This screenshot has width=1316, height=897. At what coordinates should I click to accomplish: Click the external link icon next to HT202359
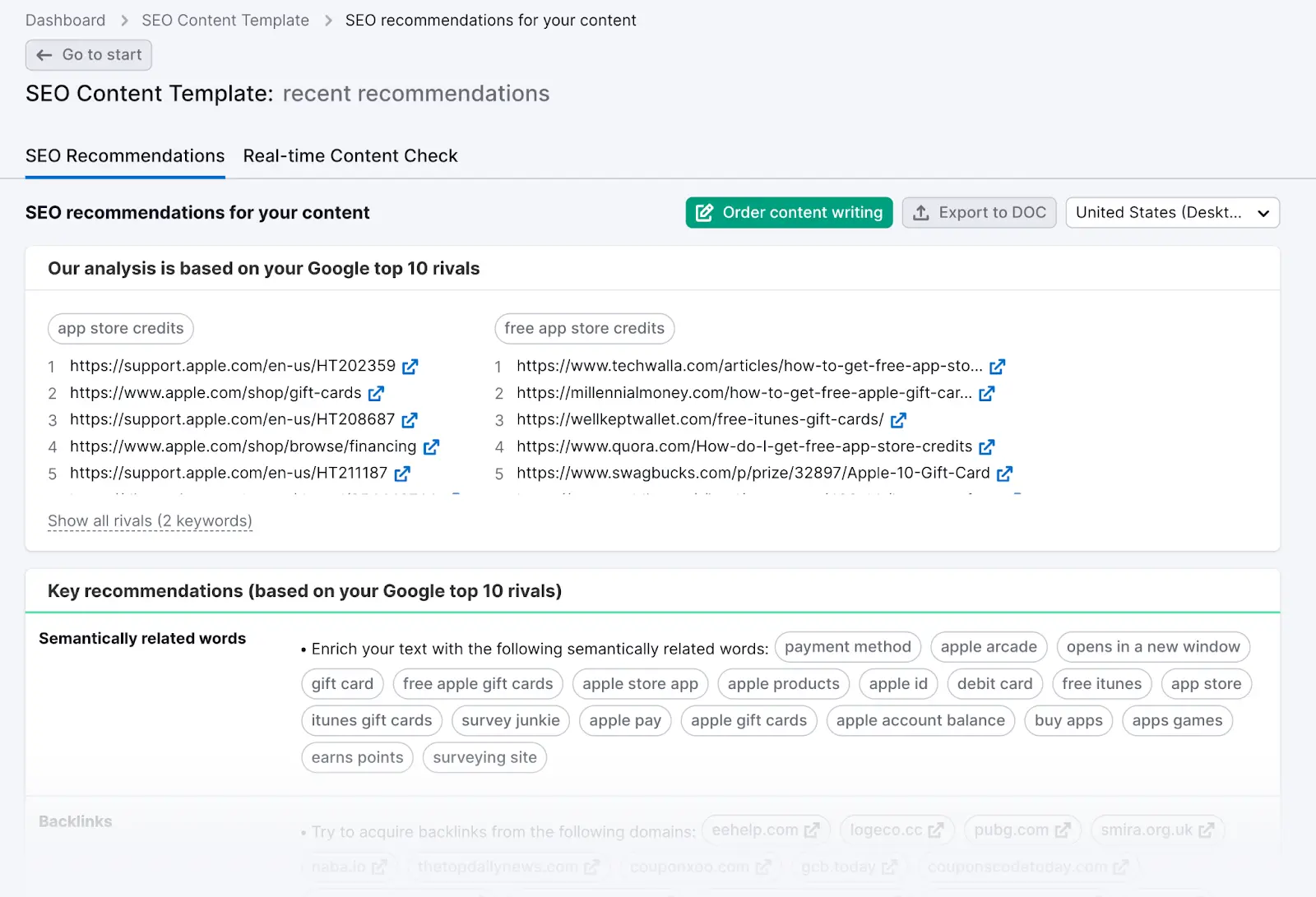[x=410, y=366]
